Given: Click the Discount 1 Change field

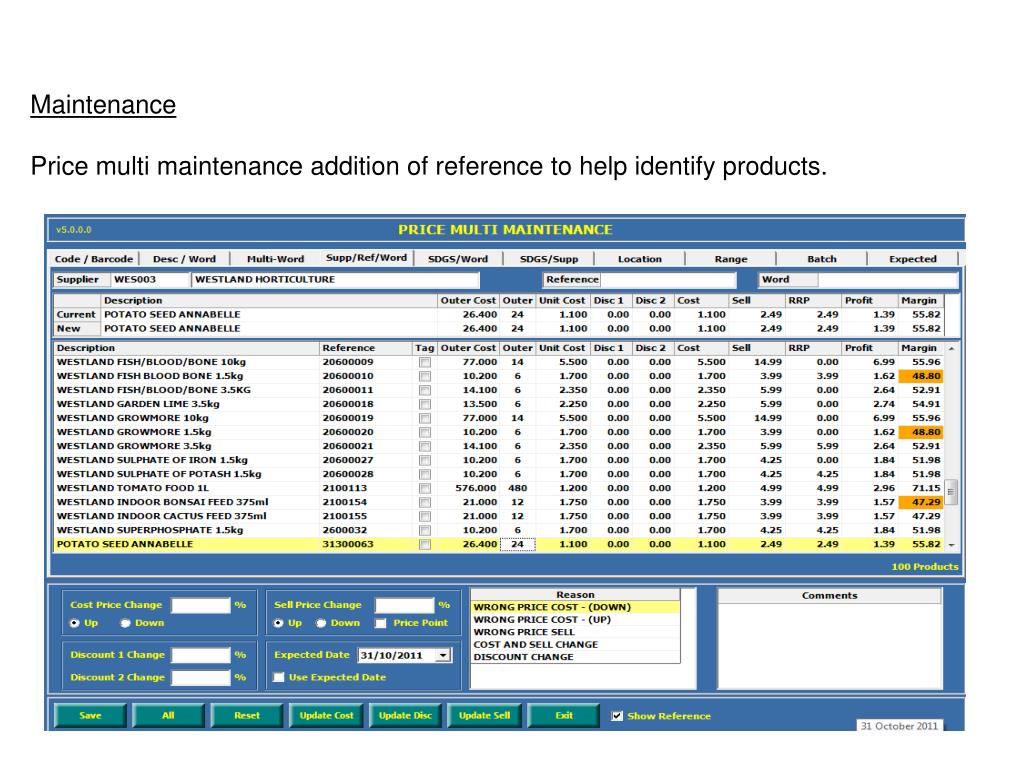Looking at the screenshot, I should coord(201,655).
